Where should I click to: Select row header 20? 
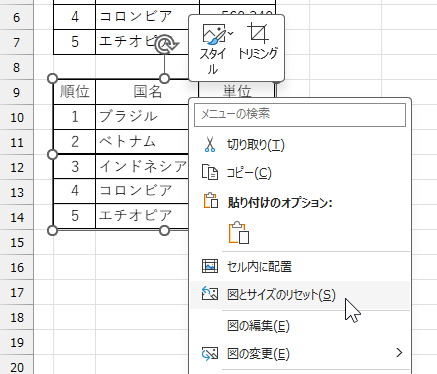(17, 365)
